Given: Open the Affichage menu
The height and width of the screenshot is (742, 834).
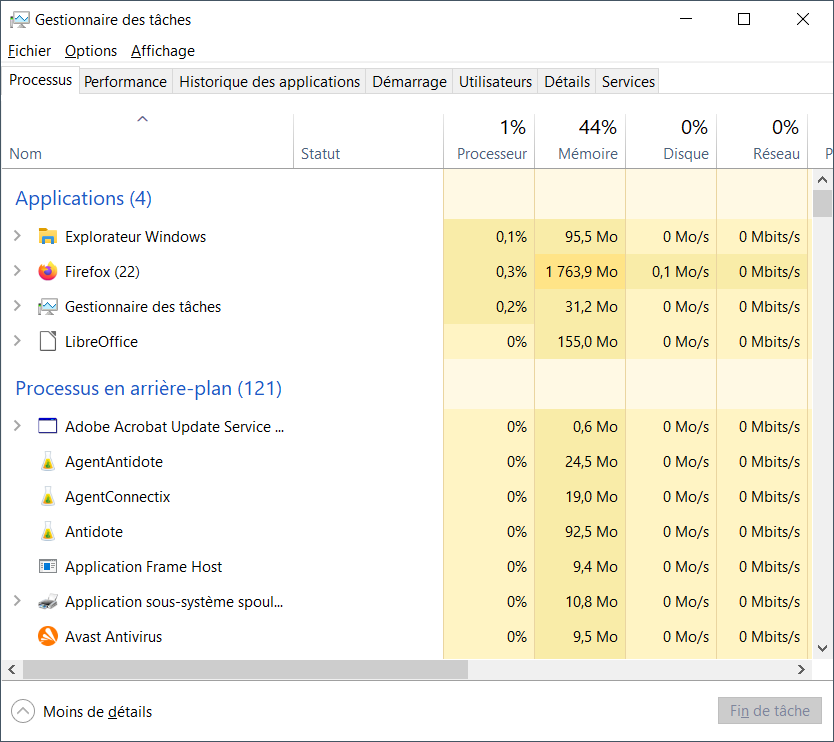Looking at the screenshot, I should point(163,51).
